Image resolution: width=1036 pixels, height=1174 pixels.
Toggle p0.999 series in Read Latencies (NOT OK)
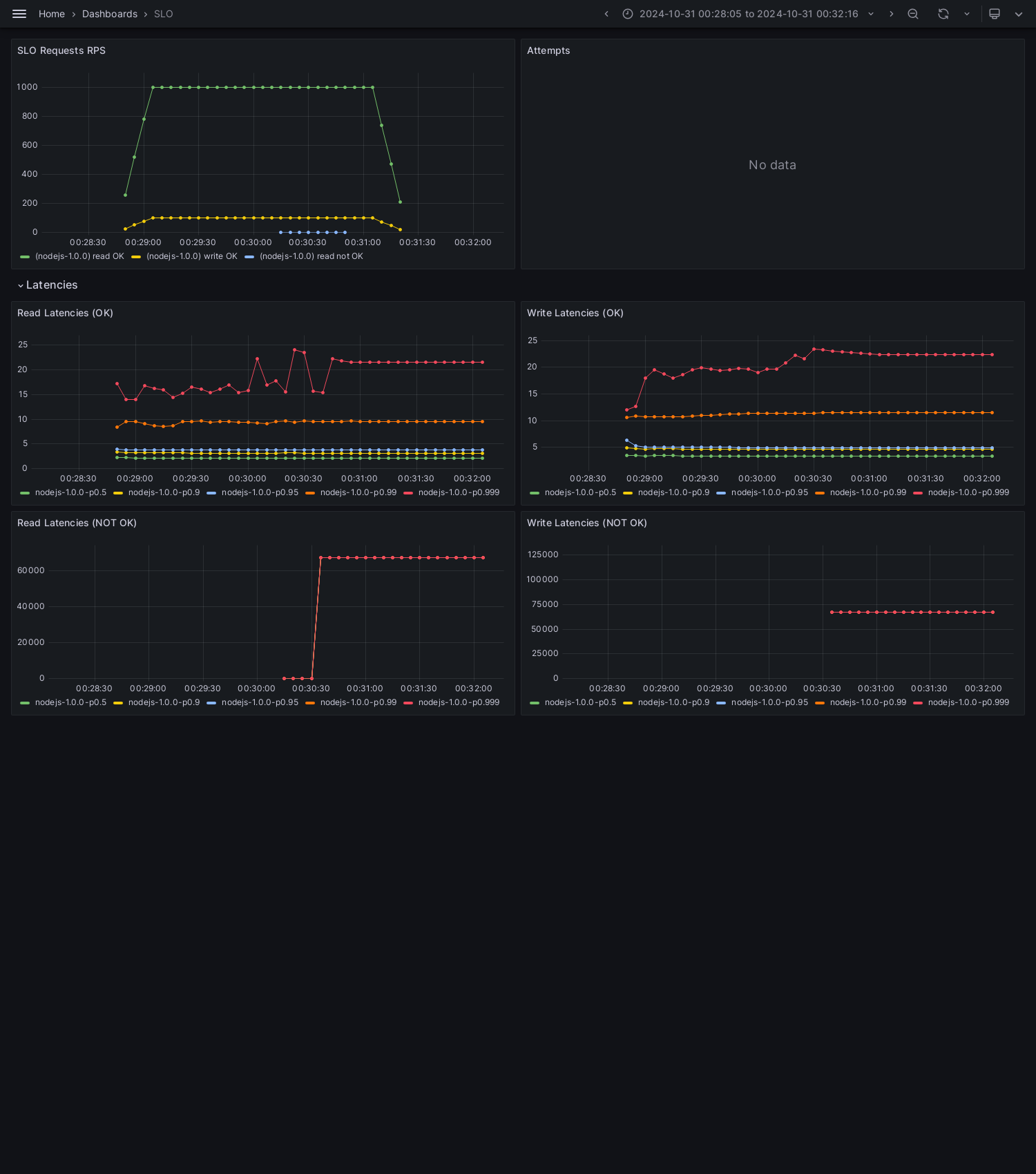[459, 702]
